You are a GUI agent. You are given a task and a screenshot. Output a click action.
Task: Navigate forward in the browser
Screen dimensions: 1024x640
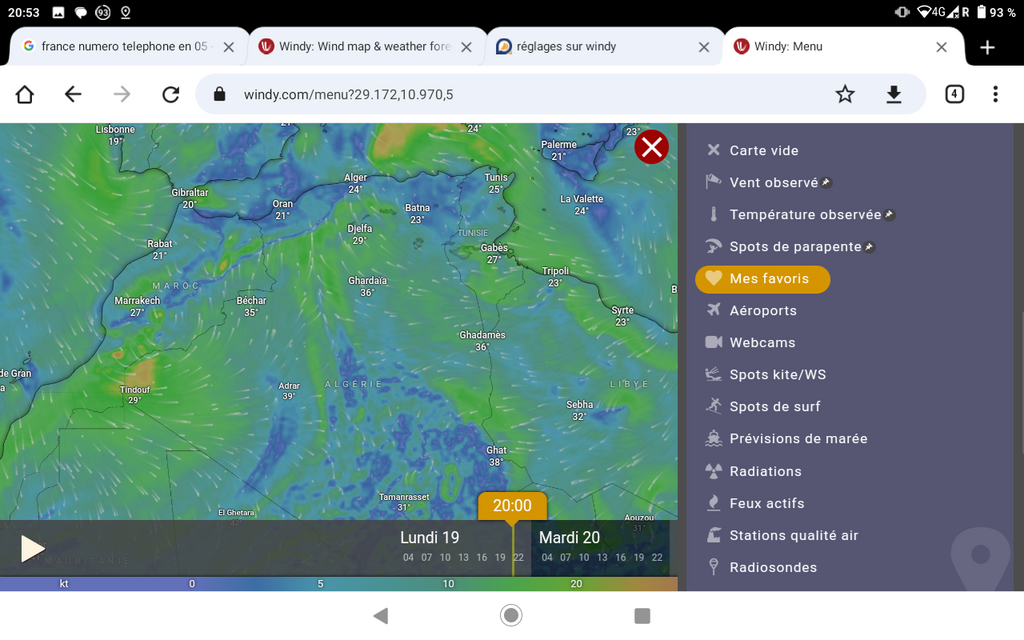pos(121,95)
